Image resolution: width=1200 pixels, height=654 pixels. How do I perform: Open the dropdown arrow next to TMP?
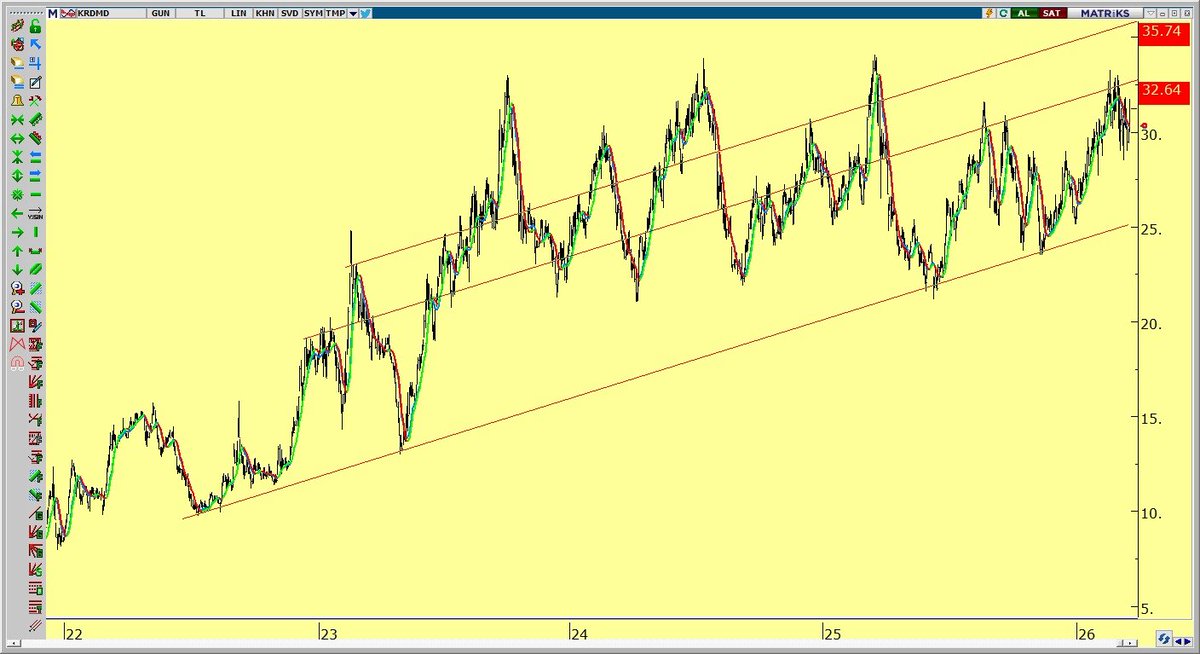[x=353, y=13]
